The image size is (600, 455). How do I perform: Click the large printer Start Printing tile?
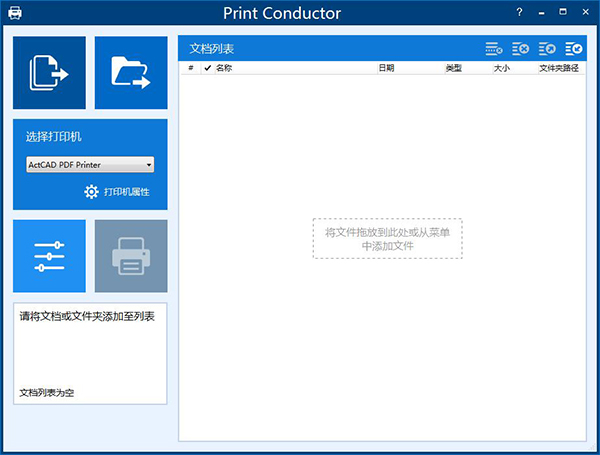(131, 257)
